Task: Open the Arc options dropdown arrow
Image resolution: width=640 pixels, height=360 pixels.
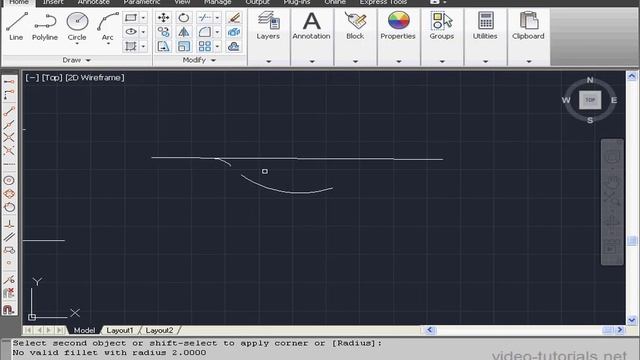Action: 108,44
